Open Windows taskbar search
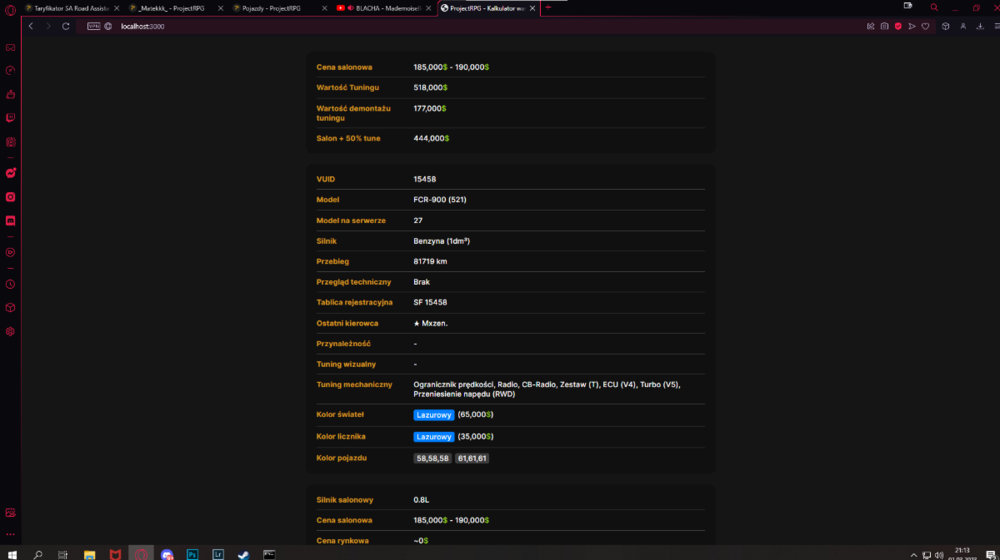Screen dimensions: 1000x560 pos(38,554)
